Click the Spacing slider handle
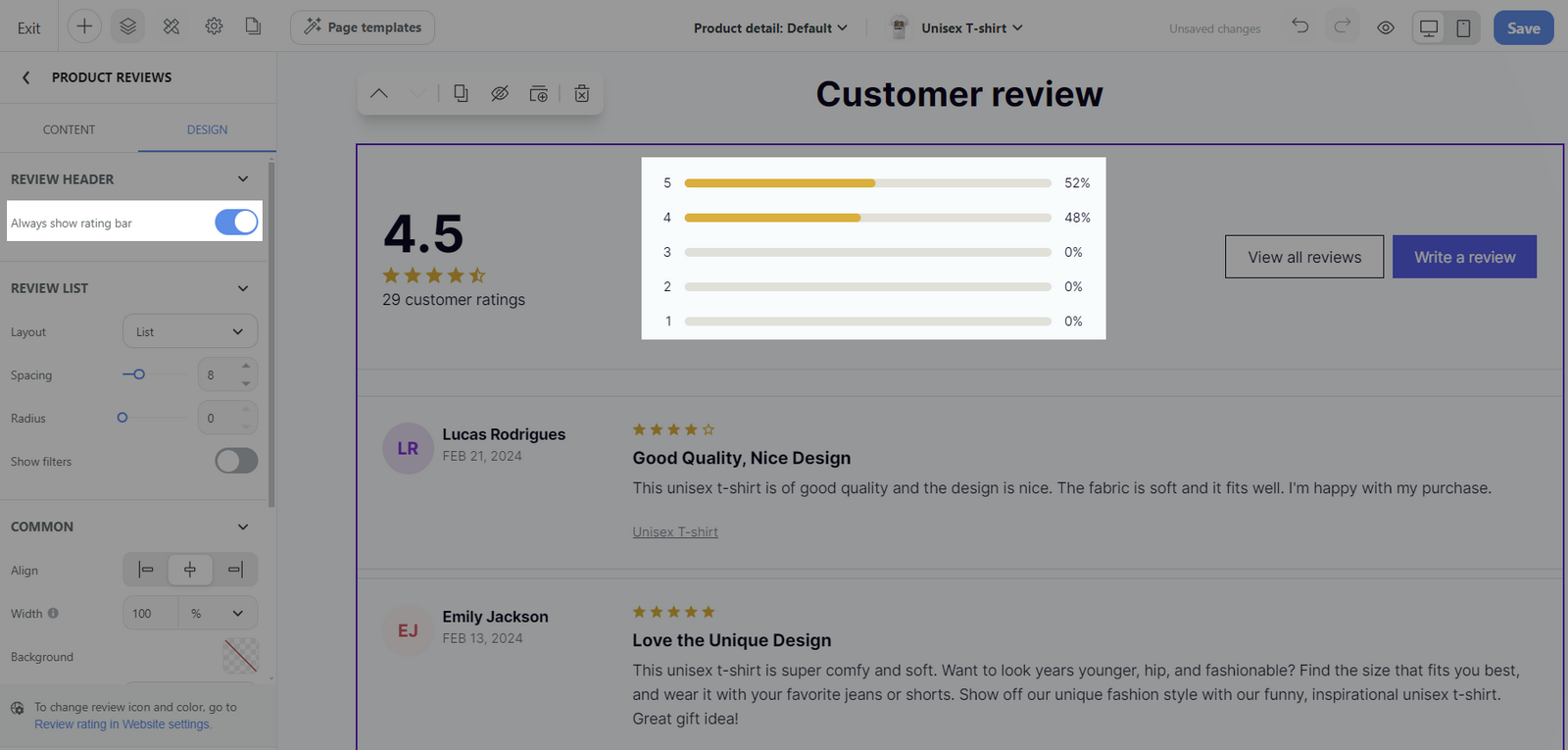Screen dimensions: 1568x750 point(139,375)
